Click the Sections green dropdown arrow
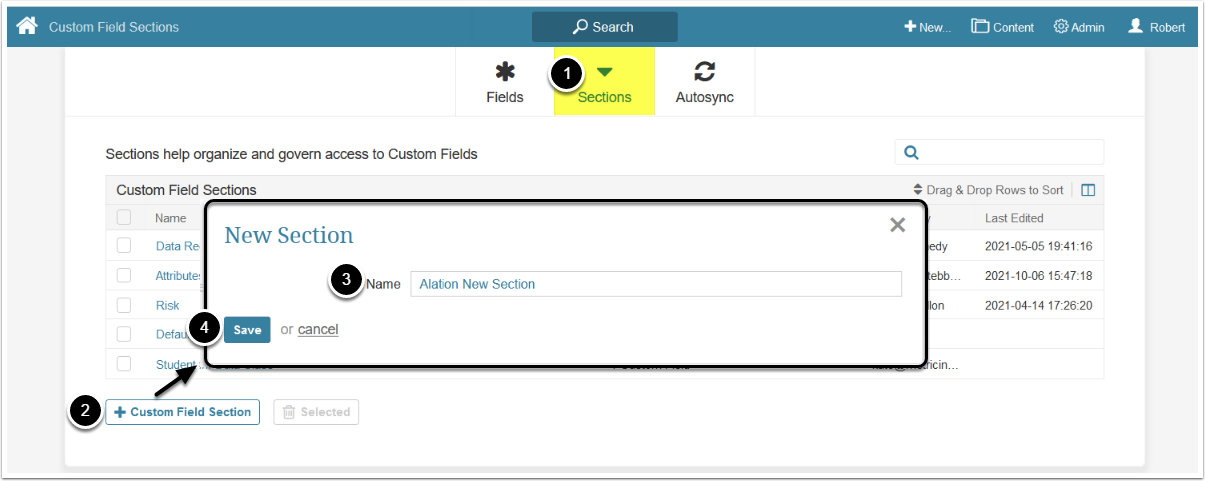Image resolution: width=1205 pixels, height=481 pixels. click(x=604, y=72)
